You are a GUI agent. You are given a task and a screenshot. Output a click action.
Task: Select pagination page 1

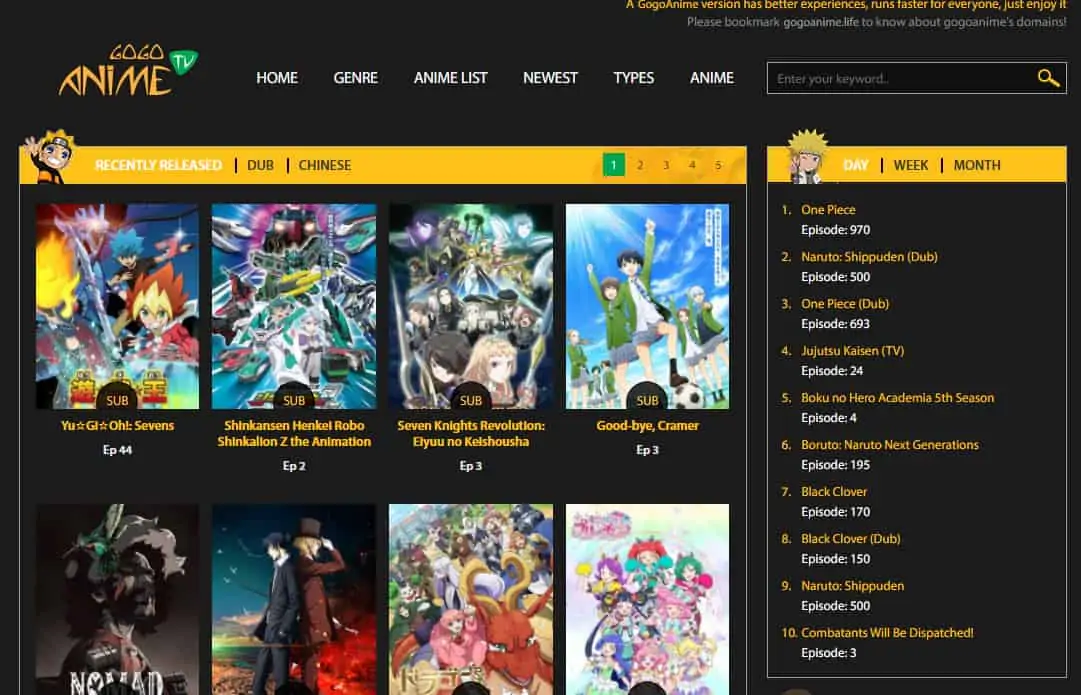coord(614,165)
